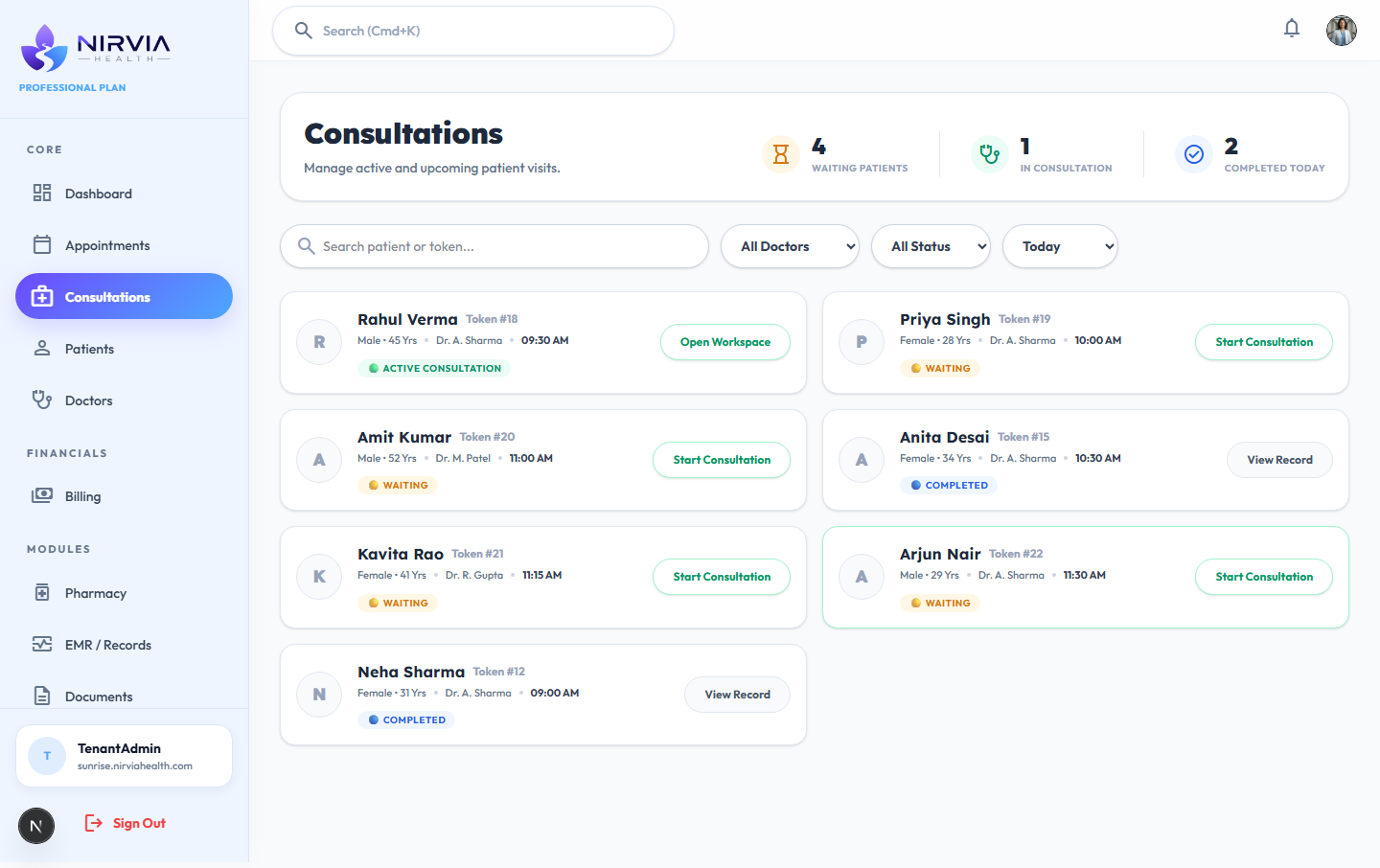Click the 2 Completed Today stat
Screen dimensions: 1380x868
[1250, 154]
